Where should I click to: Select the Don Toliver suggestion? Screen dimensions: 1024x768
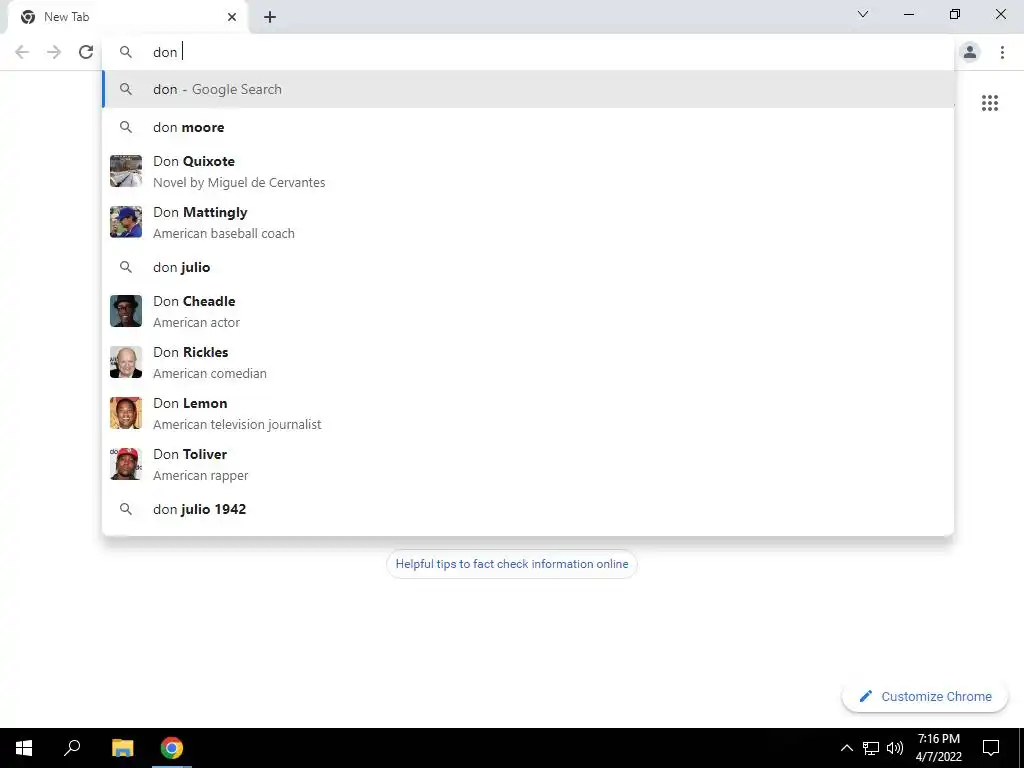pos(528,464)
